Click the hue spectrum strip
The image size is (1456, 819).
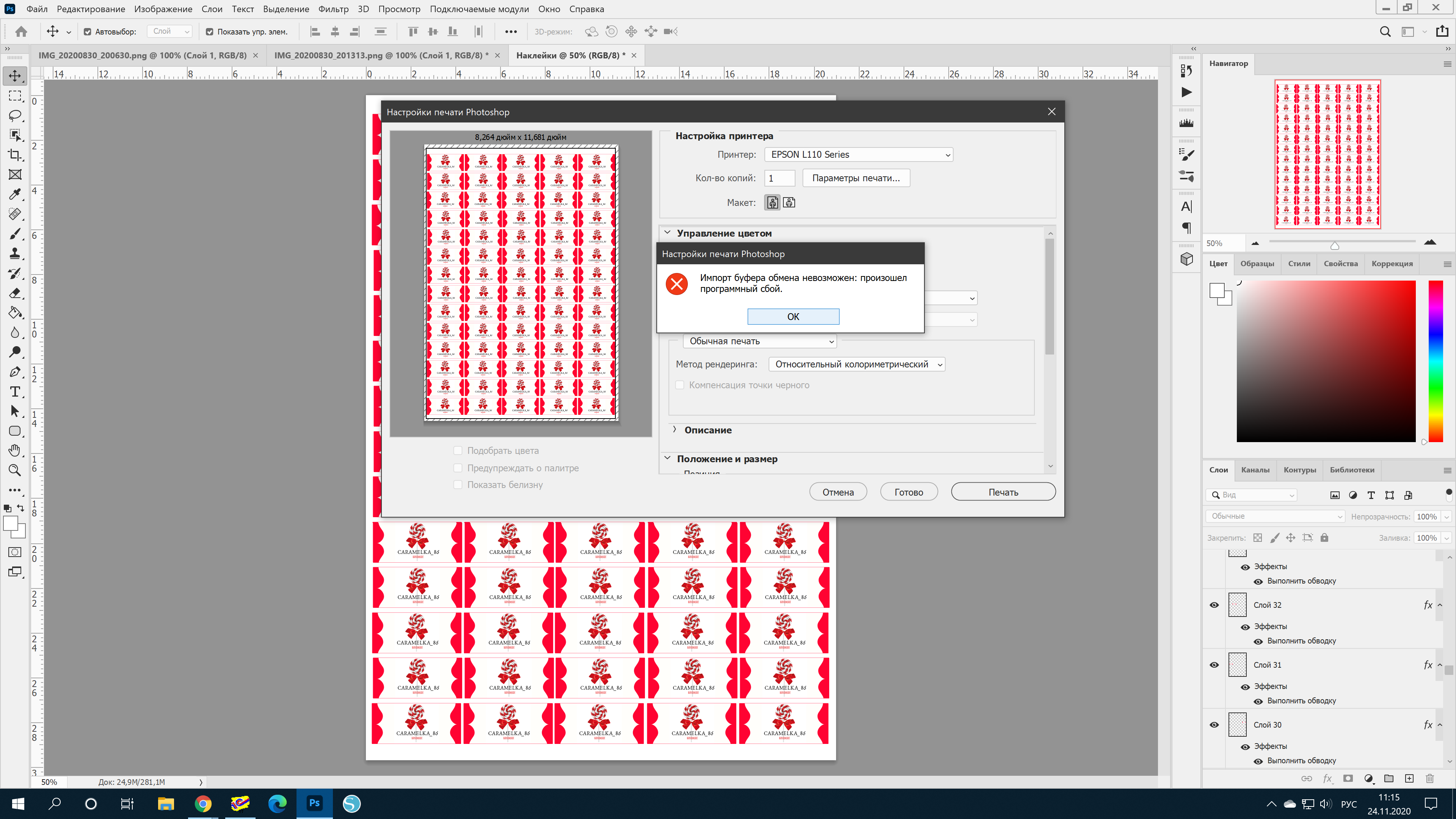(x=1436, y=361)
